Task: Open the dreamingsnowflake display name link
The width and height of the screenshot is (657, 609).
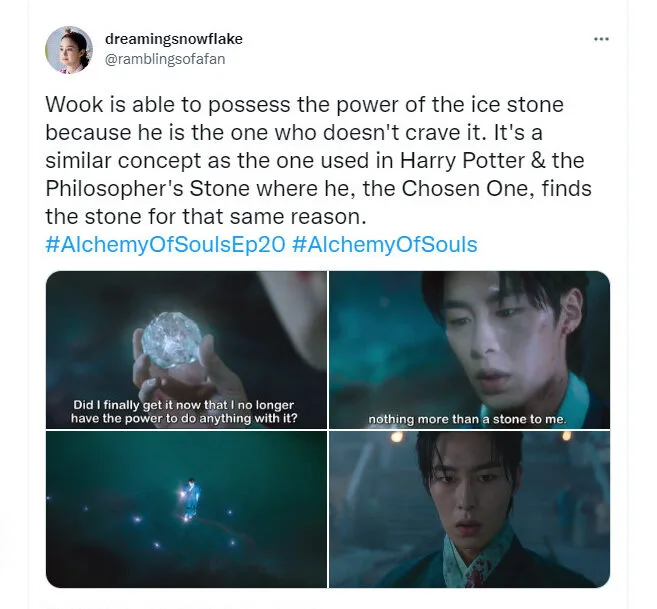Action: (173, 39)
